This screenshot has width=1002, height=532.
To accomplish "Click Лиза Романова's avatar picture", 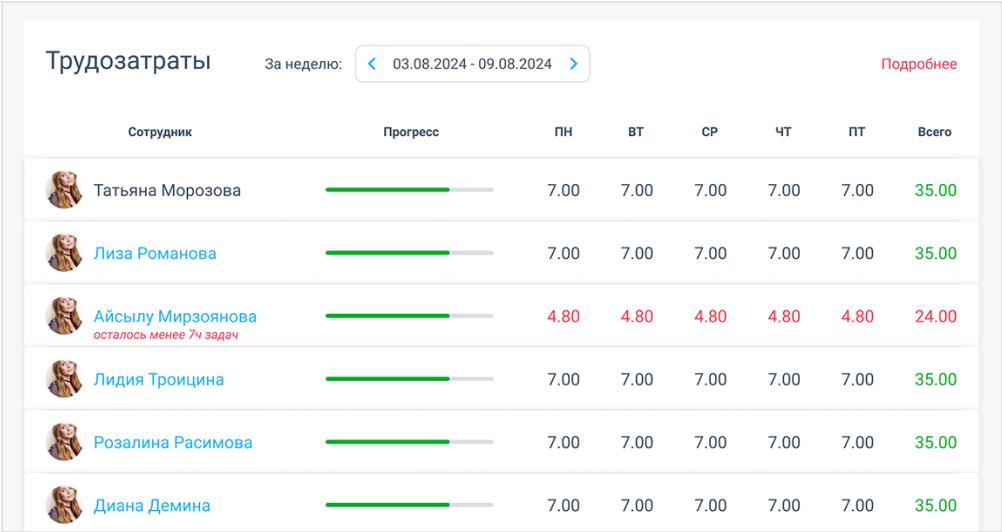I will tap(64, 253).
